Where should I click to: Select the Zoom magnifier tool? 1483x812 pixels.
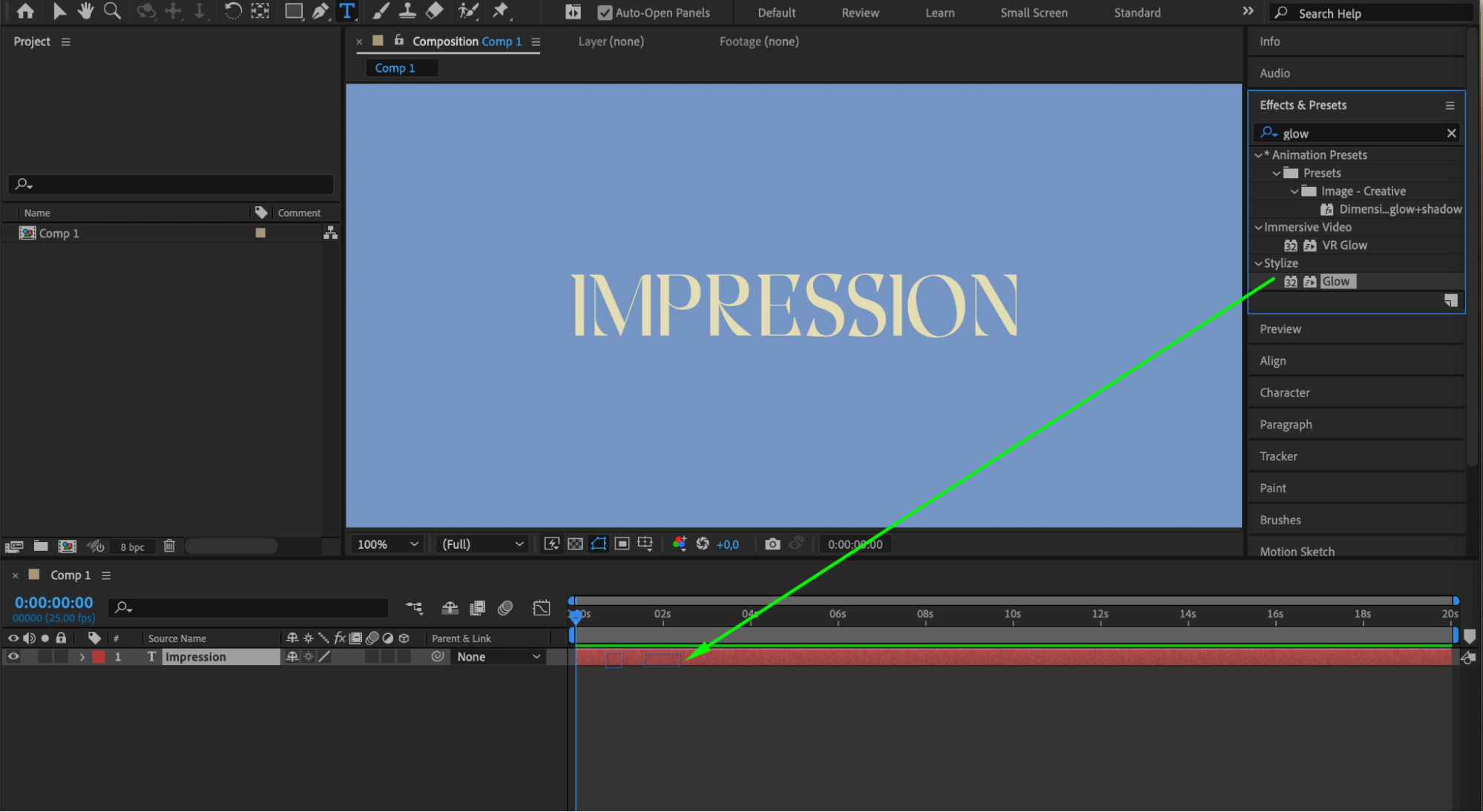tap(112, 11)
